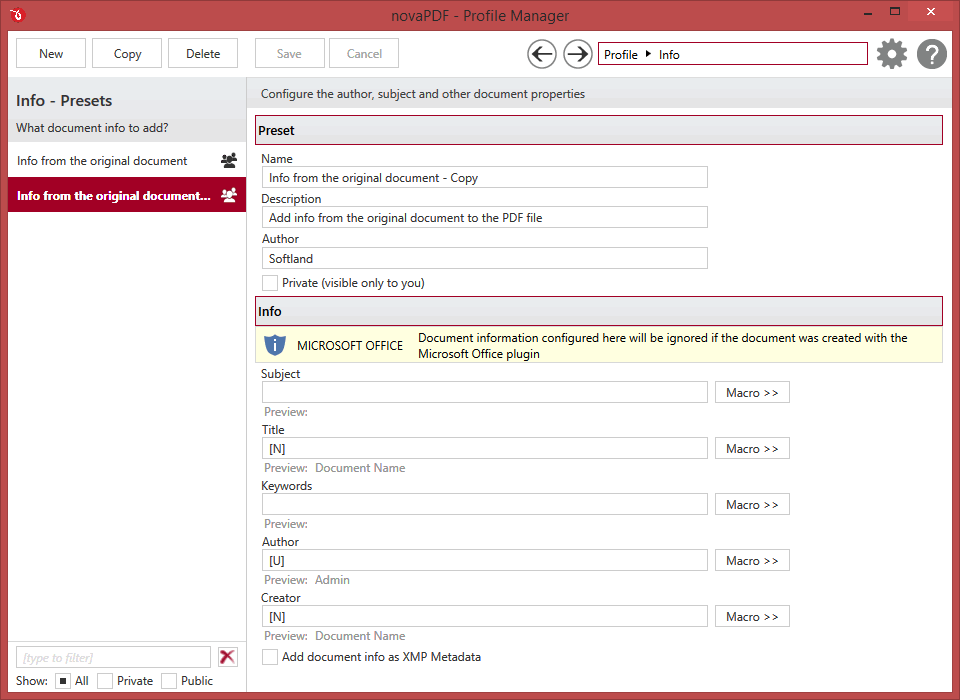Open Macro menu for Title field

(752, 448)
